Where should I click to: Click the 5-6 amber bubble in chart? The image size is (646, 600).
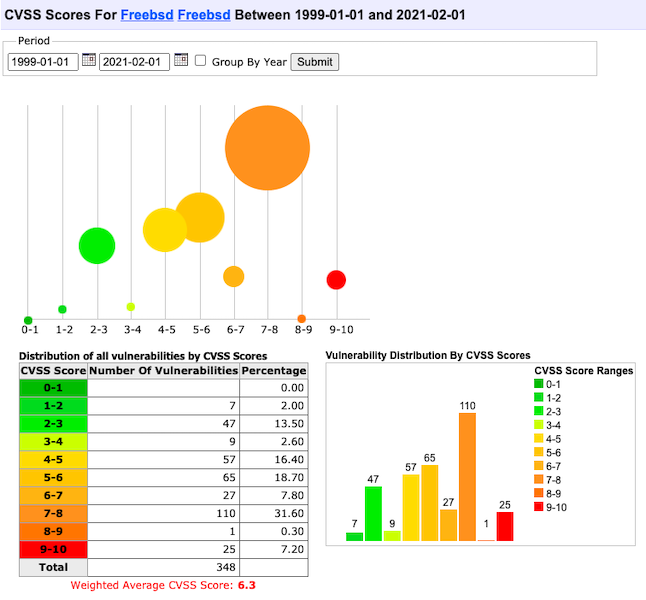199,218
